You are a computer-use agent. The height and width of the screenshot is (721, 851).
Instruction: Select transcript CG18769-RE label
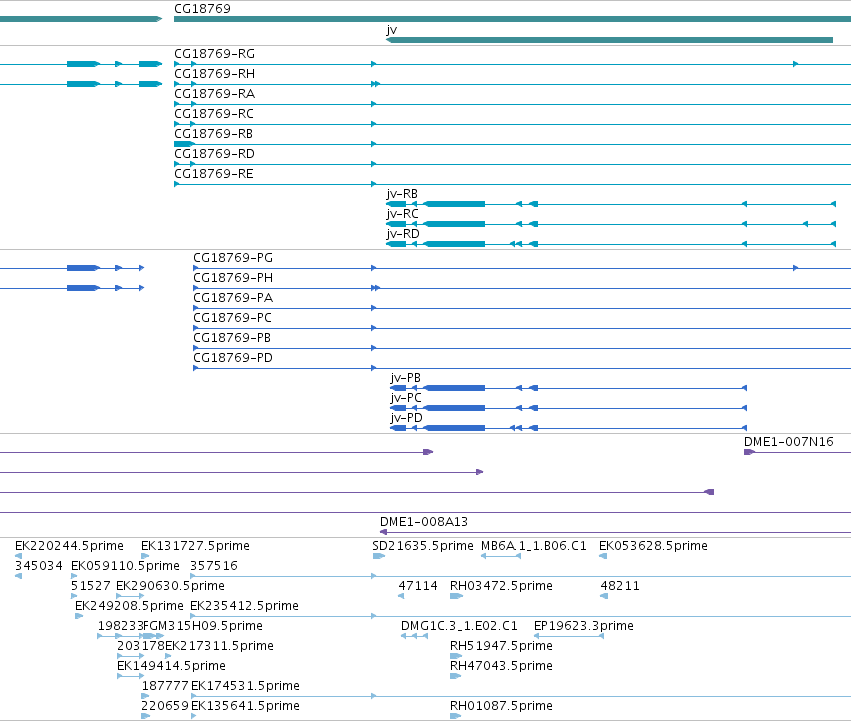[x=213, y=174]
